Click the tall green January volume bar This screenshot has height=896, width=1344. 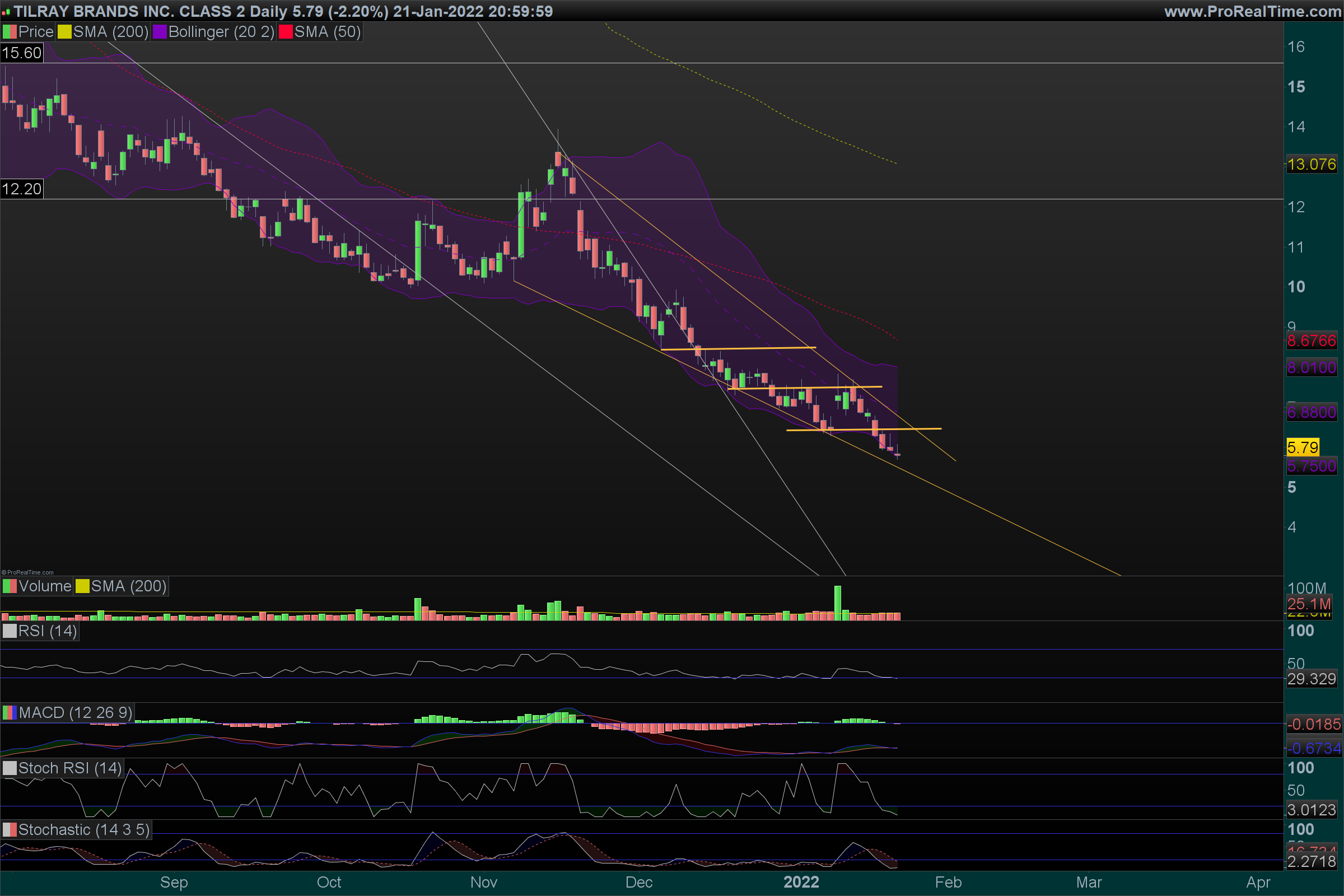coord(838,603)
